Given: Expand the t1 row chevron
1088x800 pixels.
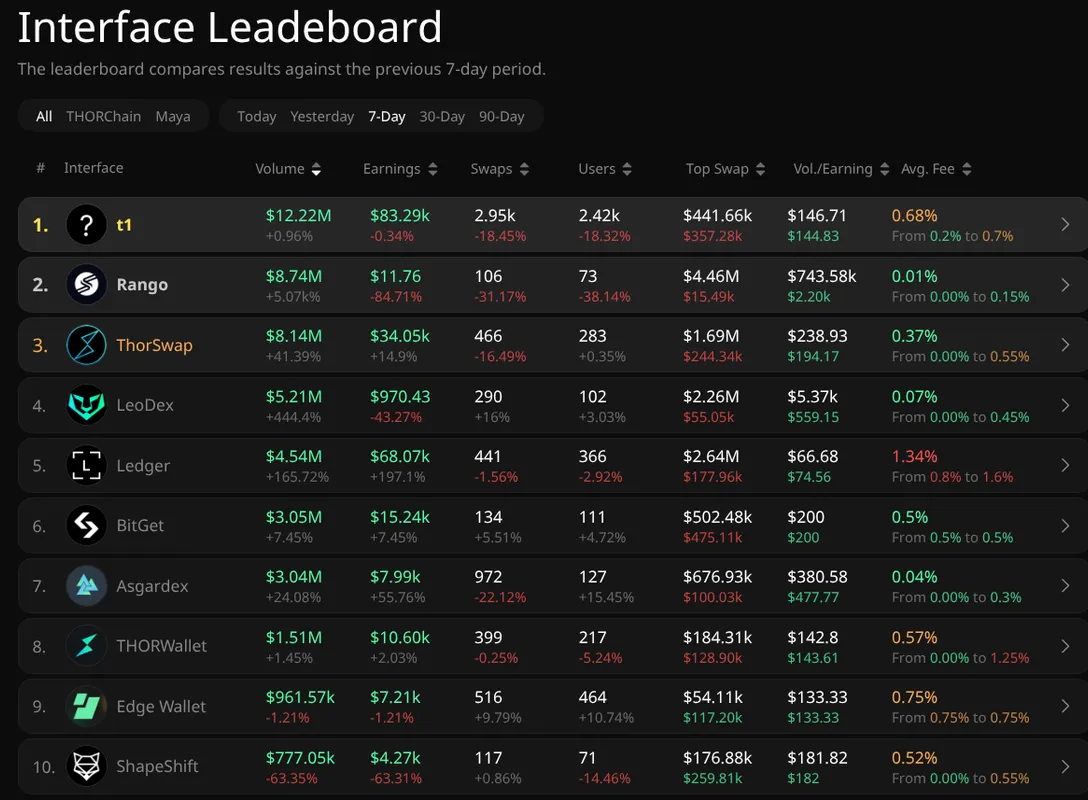Looking at the screenshot, I should pos(1065,225).
